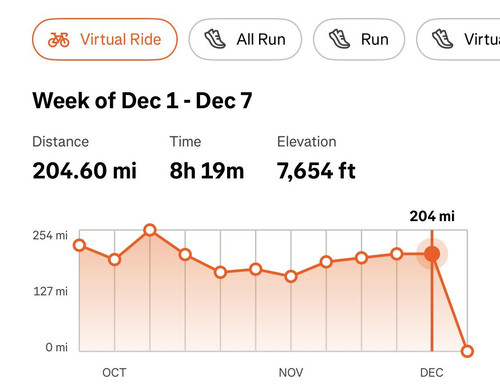
Task: Click the shoe icon in the cut-off Virtual chip
Action: click(442, 39)
